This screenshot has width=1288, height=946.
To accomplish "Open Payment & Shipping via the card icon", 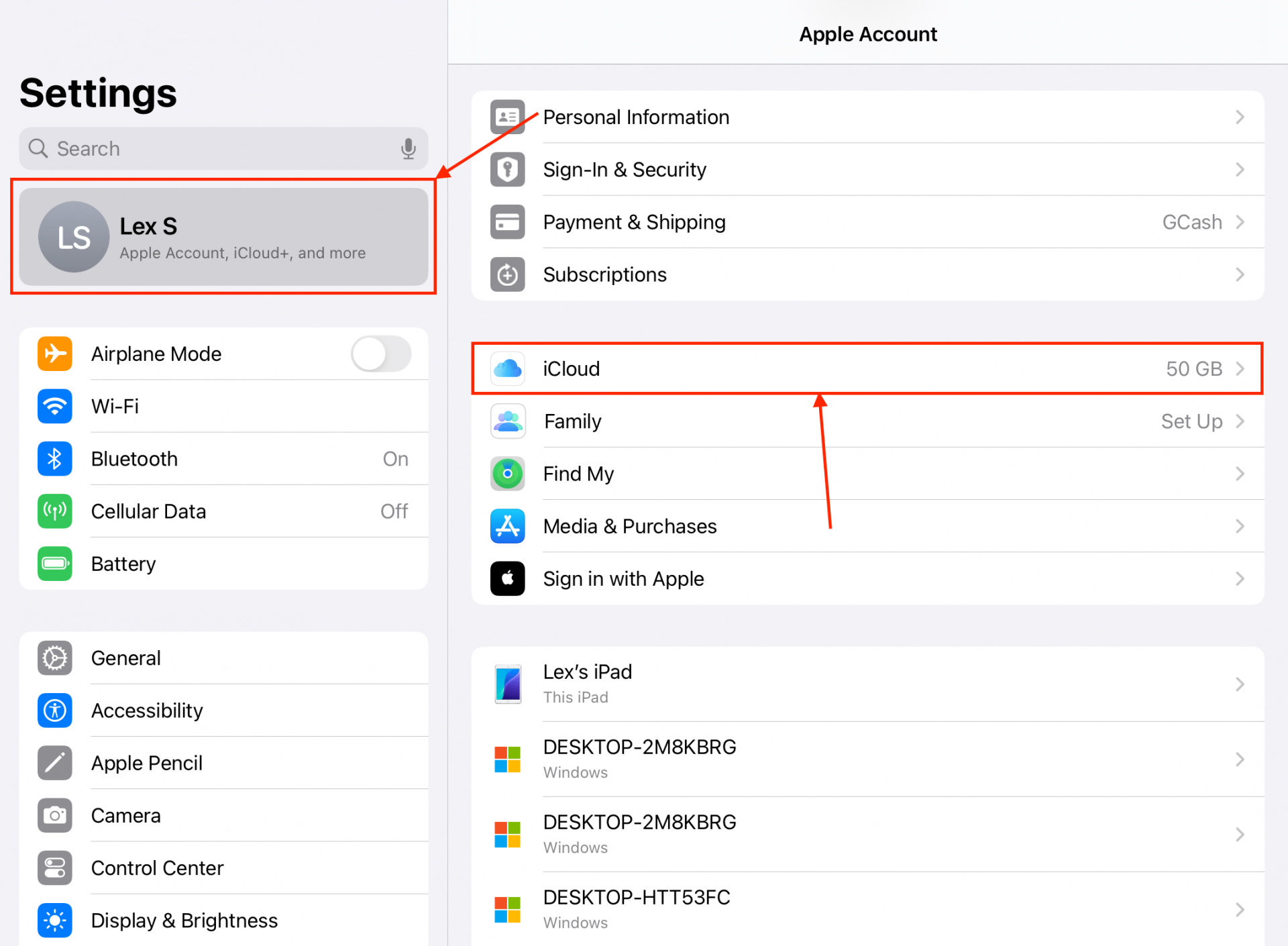I will pos(508,222).
